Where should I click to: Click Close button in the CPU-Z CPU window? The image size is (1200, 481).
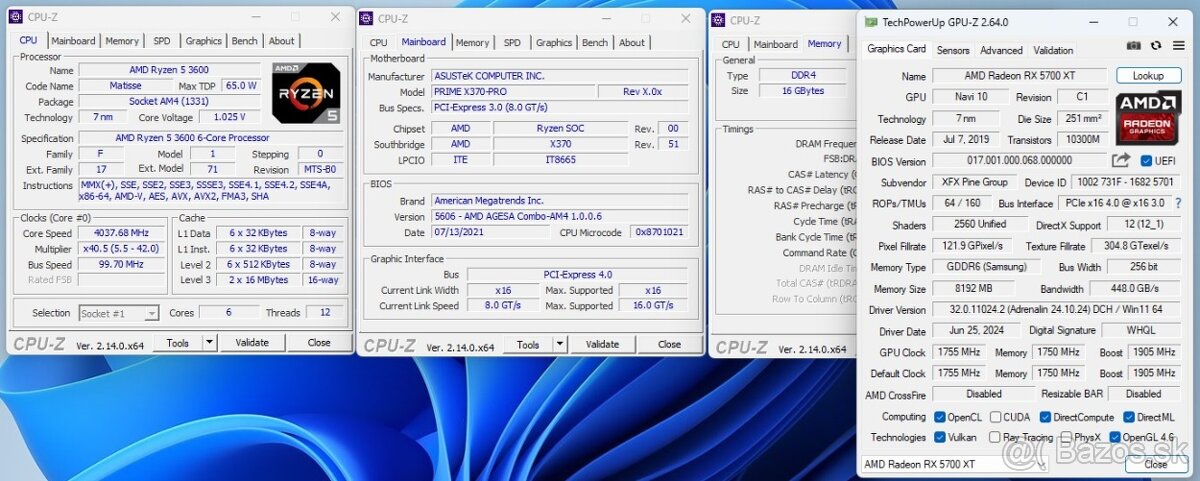(x=319, y=342)
